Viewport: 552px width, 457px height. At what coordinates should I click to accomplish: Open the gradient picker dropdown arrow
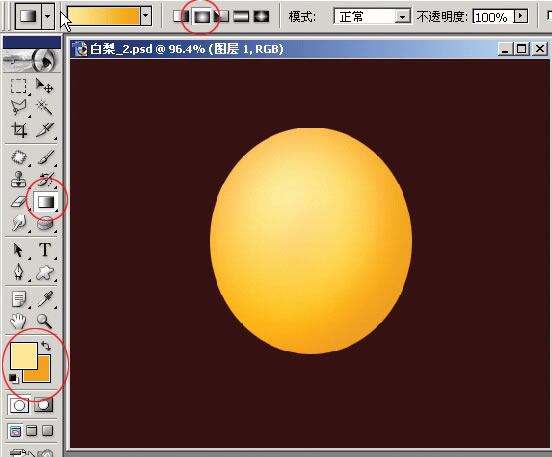point(146,16)
